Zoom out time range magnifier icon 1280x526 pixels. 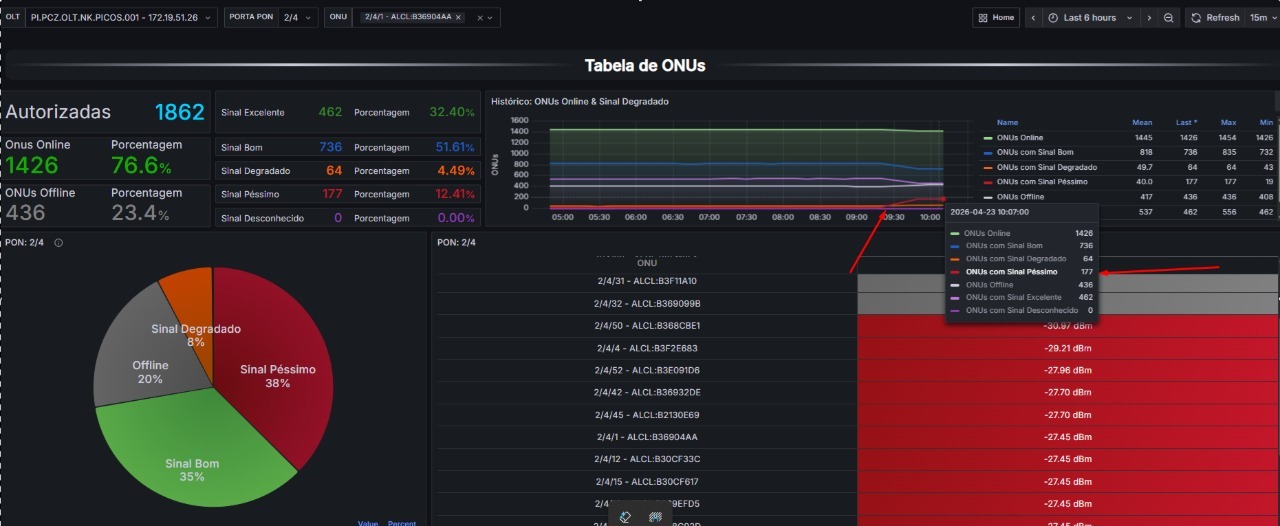coord(1168,17)
